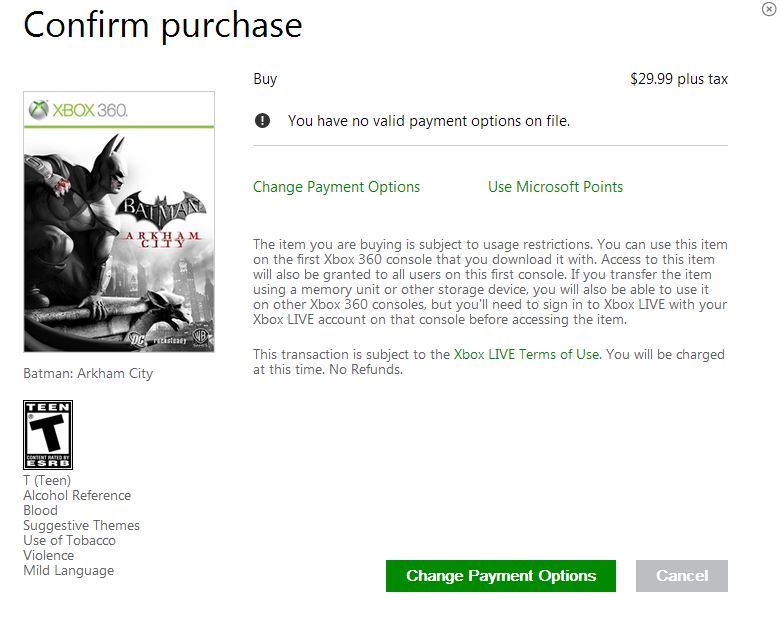Screen dimensions: 781x621
Task: Open the Xbox LIVE Terms of Use link
Action: [x=527, y=354]
